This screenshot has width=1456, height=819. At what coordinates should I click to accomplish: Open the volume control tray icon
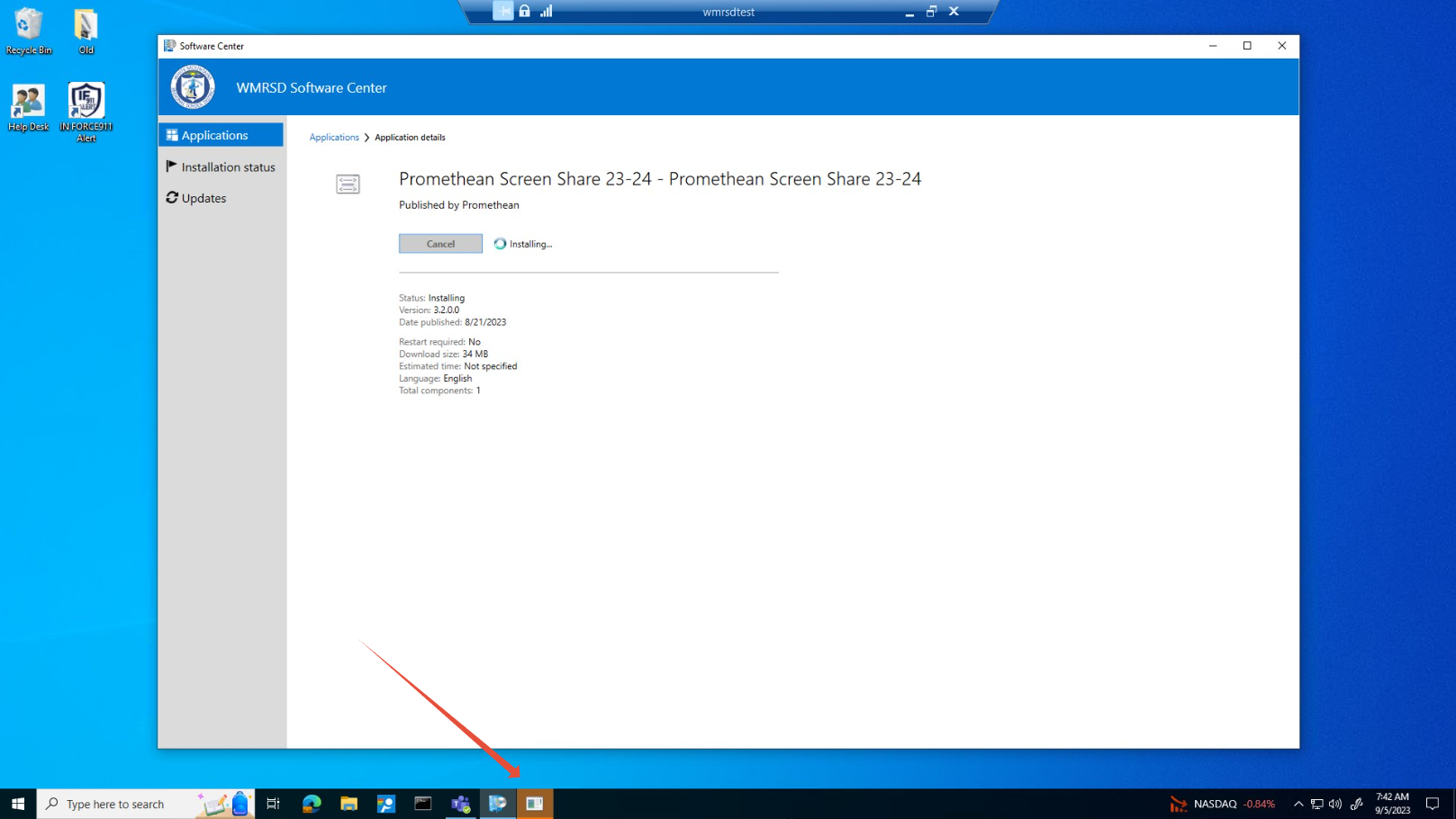[x=1335, y=804]
